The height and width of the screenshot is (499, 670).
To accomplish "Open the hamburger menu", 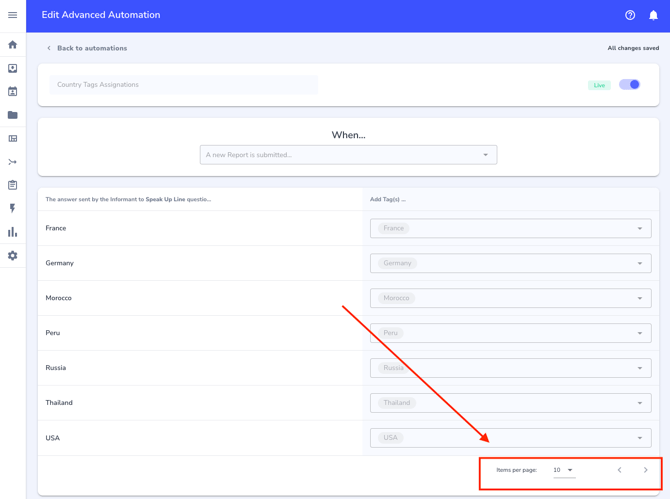I will (12, 15).
